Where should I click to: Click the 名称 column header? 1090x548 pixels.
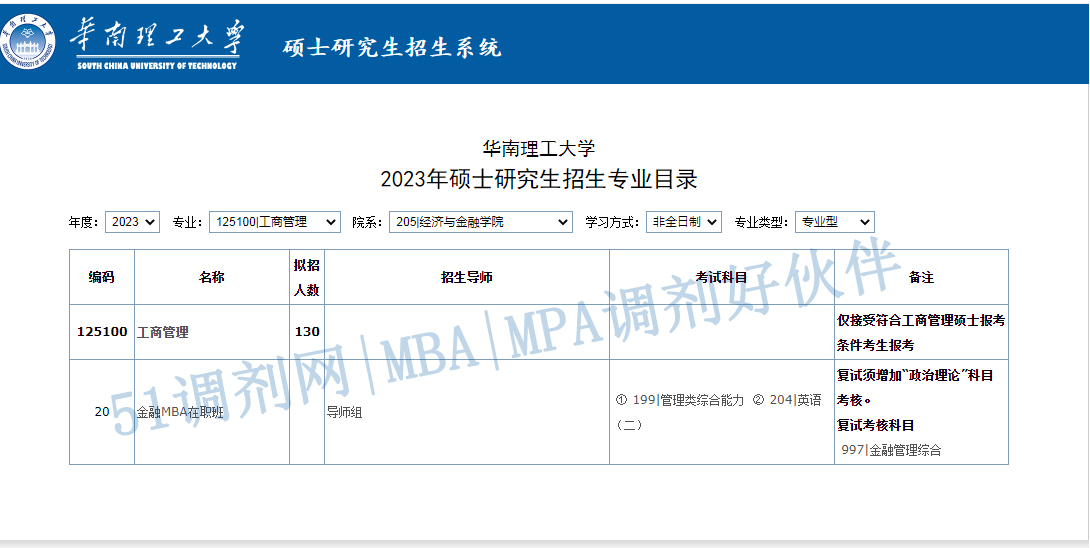212,277
